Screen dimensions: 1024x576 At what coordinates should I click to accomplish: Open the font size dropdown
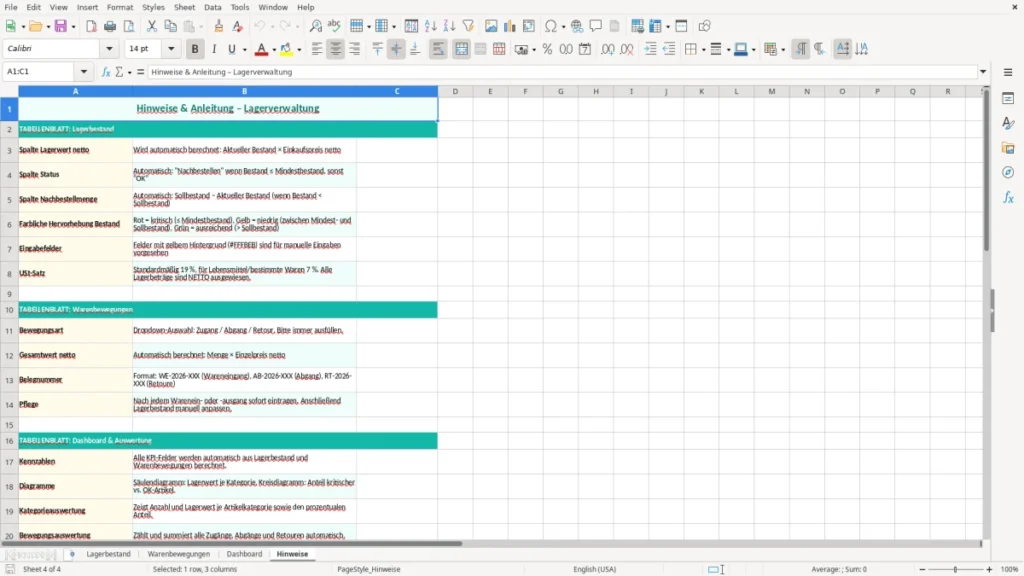click(171, 48)
